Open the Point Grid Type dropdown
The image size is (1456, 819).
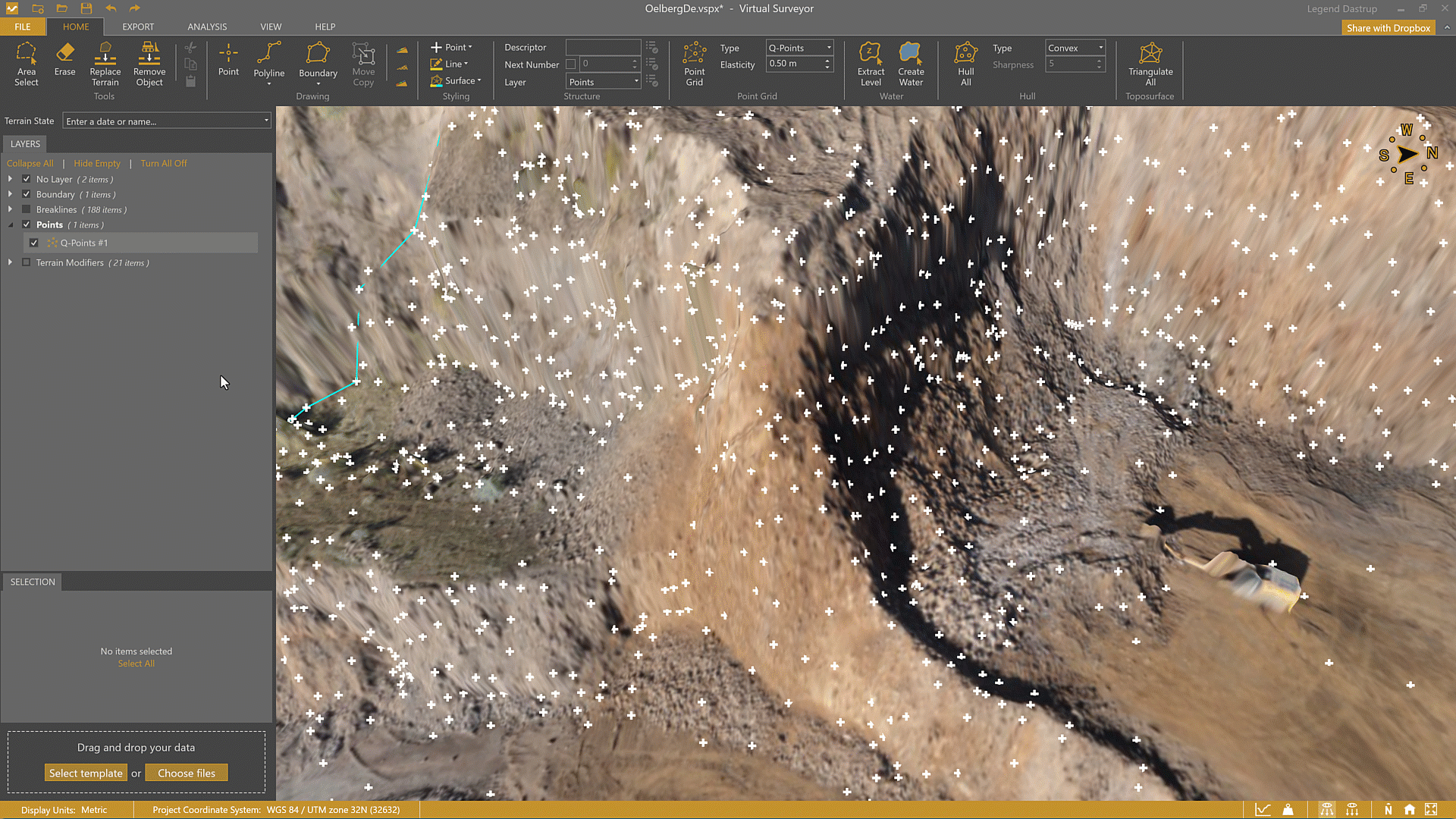pos(799,48)
